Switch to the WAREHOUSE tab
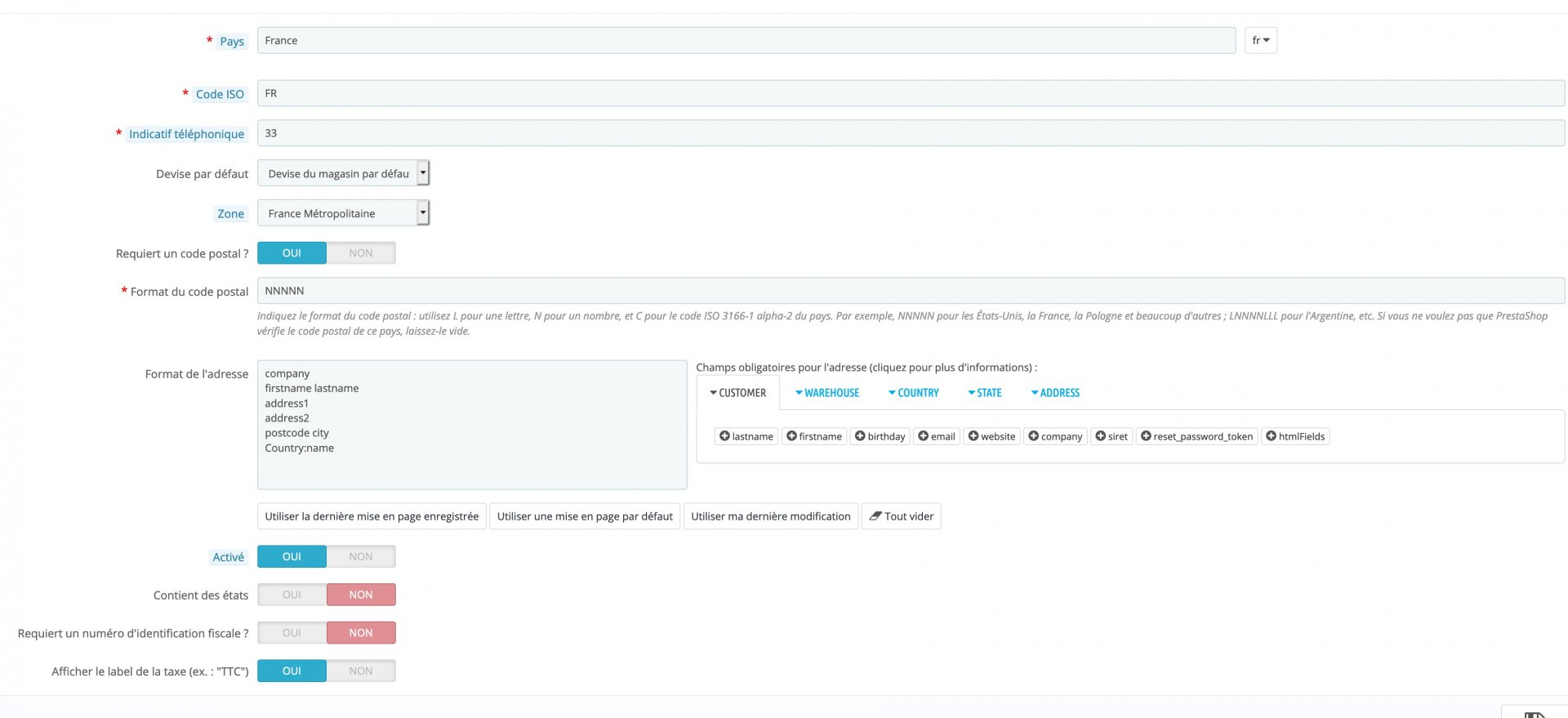This screenshot has height=718, width=1568. point(827,393)
